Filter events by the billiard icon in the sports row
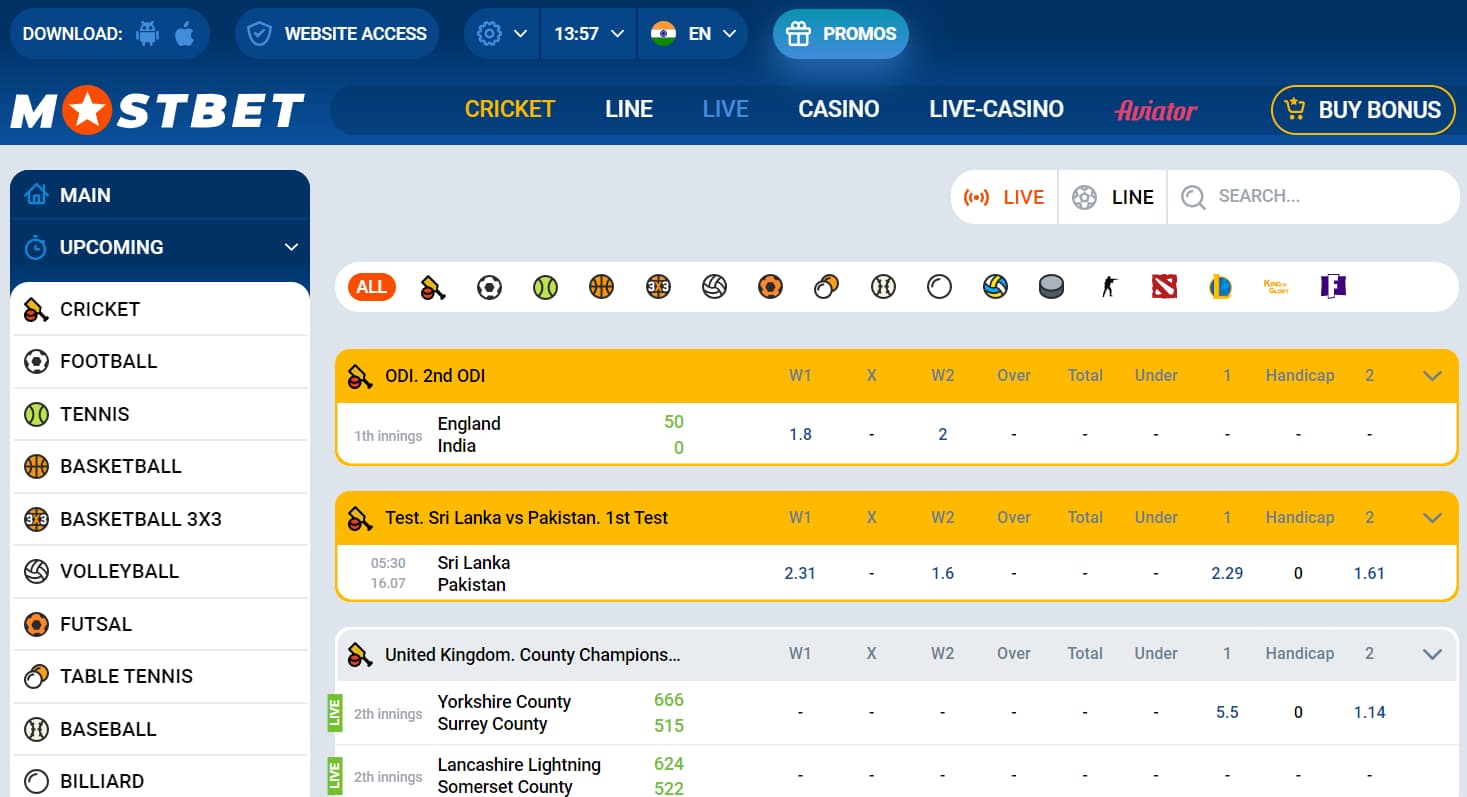The image size is (1467, 797). pyautogui.click(x=939, y=288)
